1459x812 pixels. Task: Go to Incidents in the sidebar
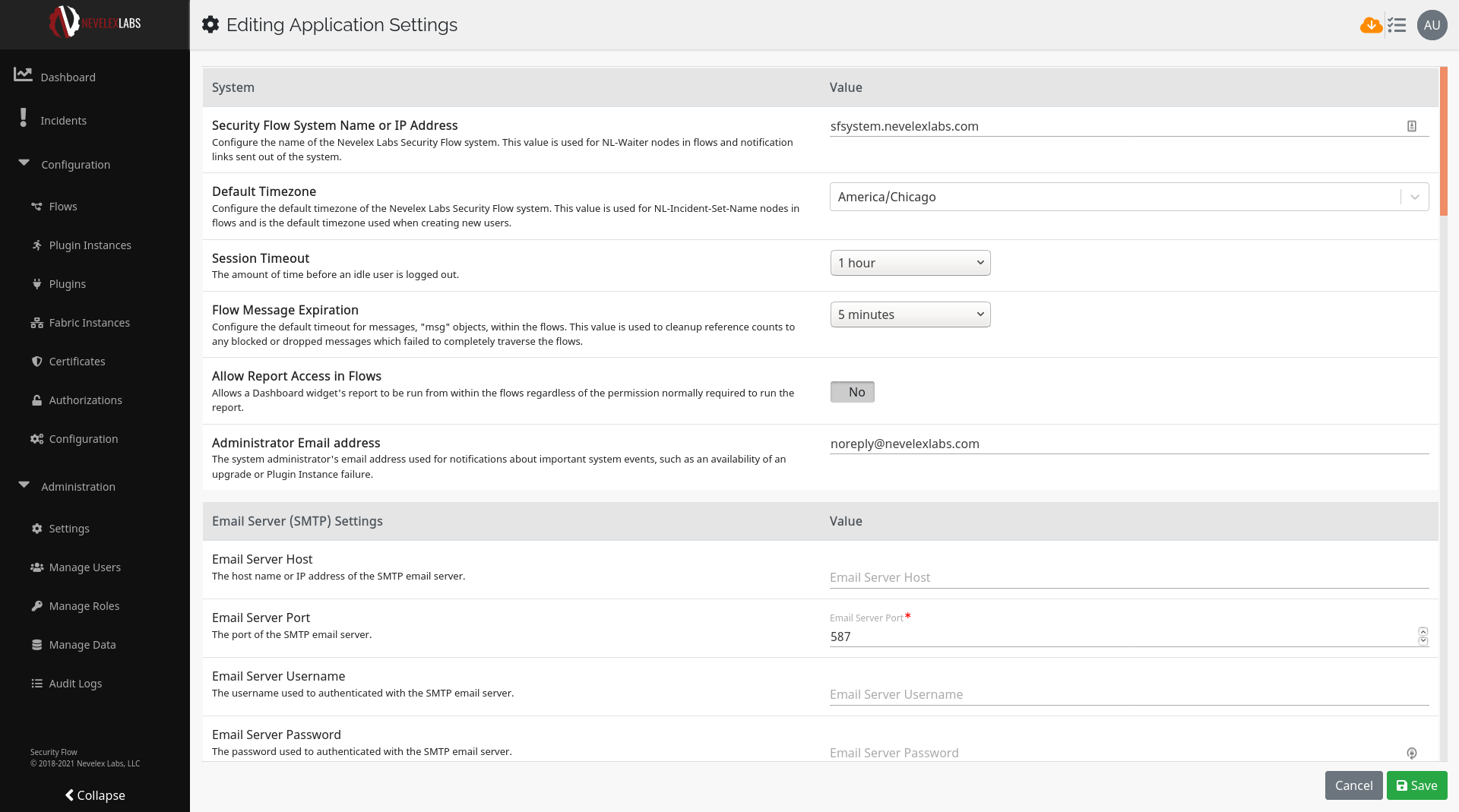click(x=63, y=120)
